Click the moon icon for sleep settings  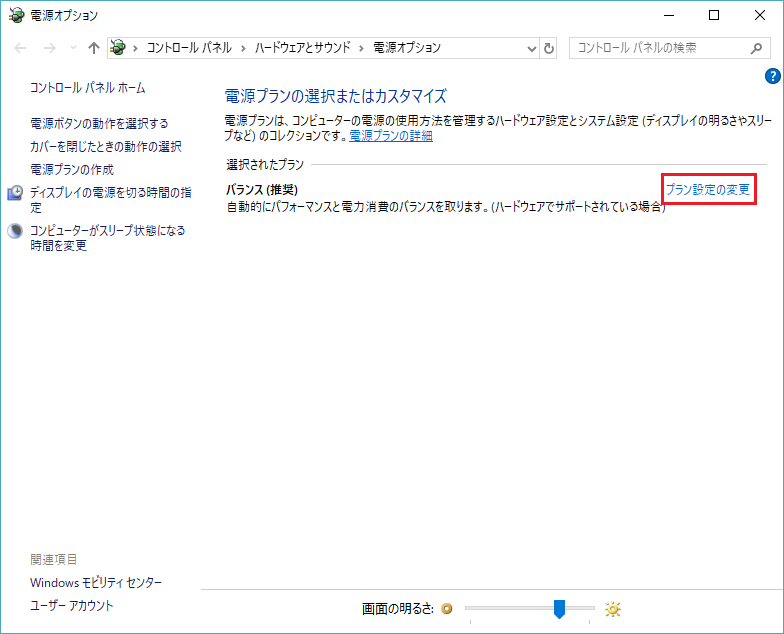click(15, 230)
